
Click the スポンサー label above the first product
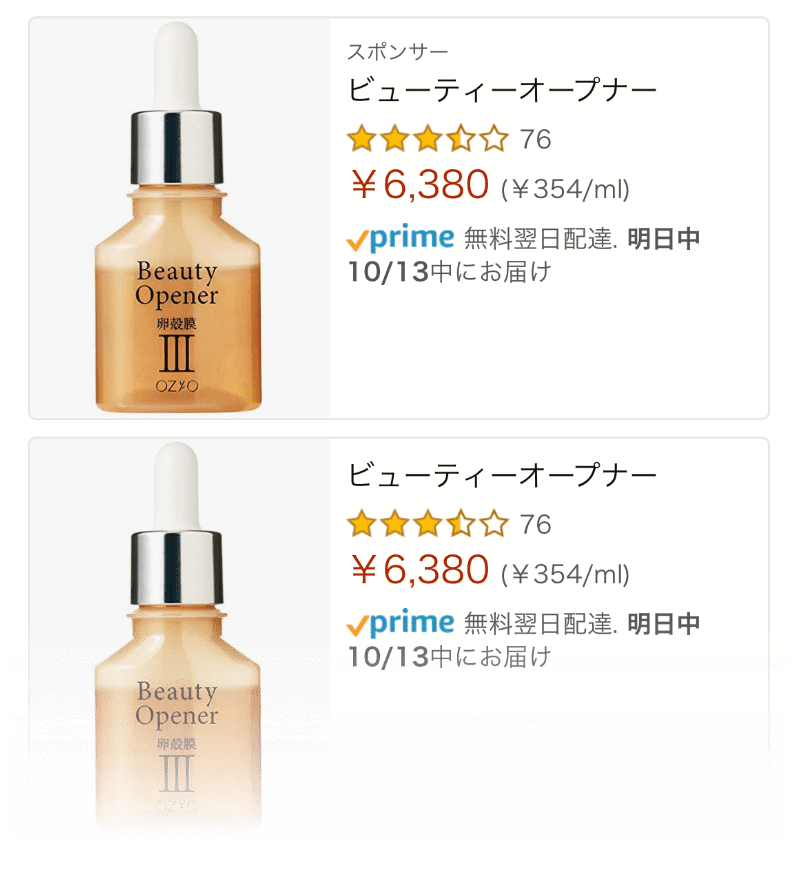pyautogui.click(x=398, y=52)
